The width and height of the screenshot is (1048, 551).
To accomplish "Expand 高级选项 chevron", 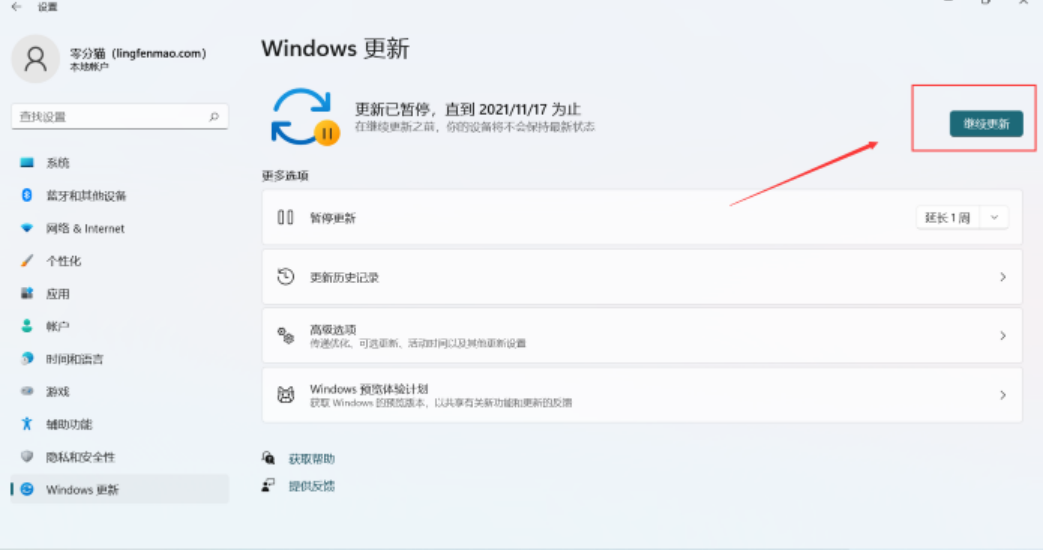I will [x=1003, y=336].
